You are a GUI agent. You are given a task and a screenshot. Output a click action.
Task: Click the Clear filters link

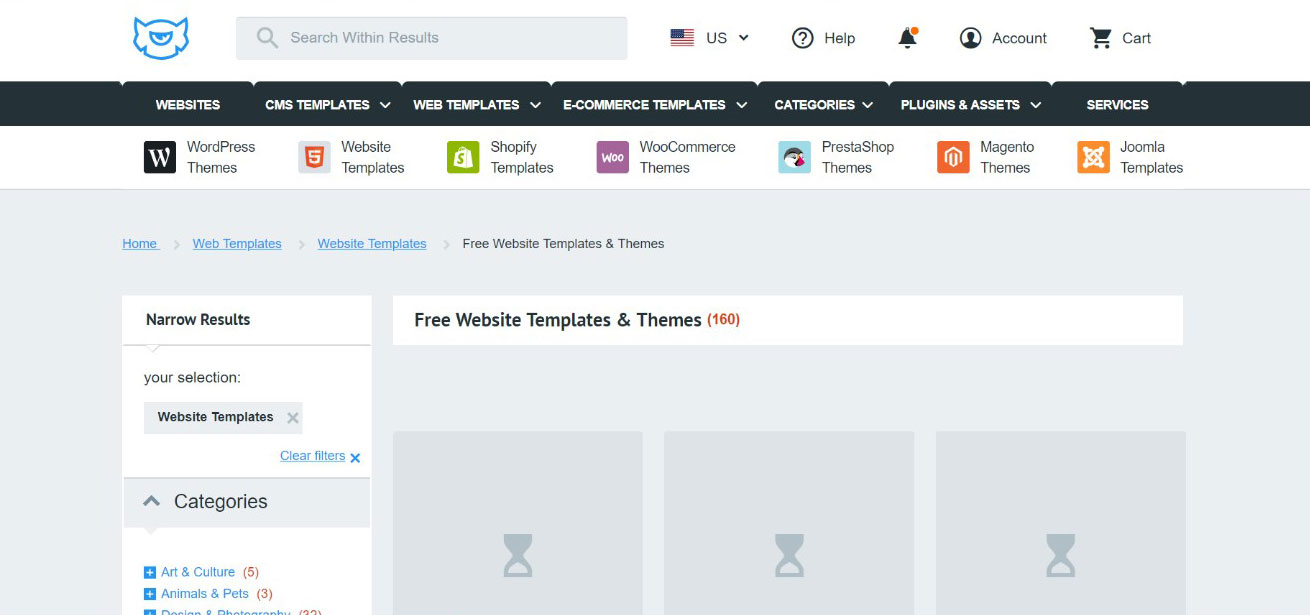[312, 456]
